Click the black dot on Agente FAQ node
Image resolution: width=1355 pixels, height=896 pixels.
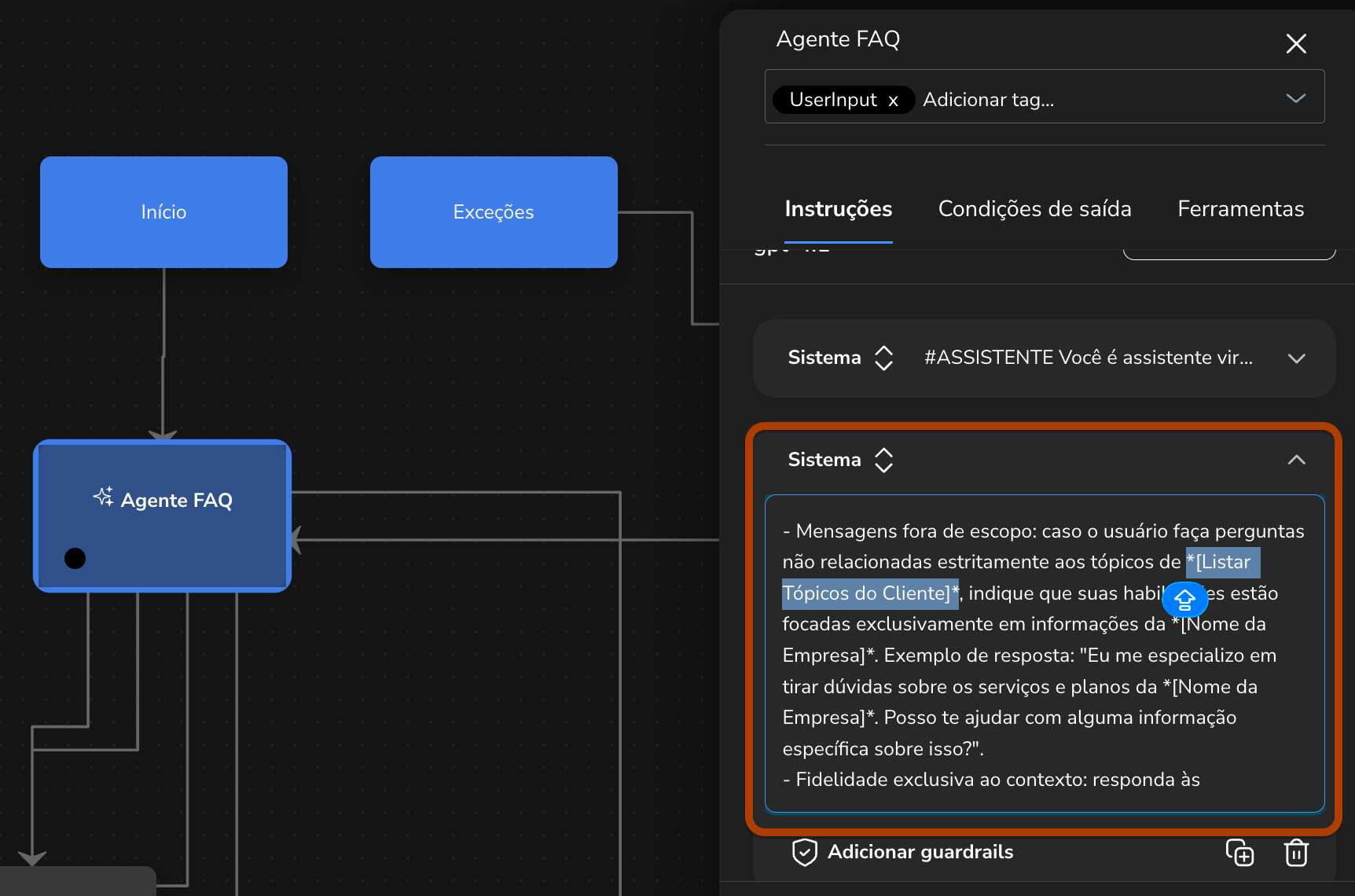click(75, 558)
